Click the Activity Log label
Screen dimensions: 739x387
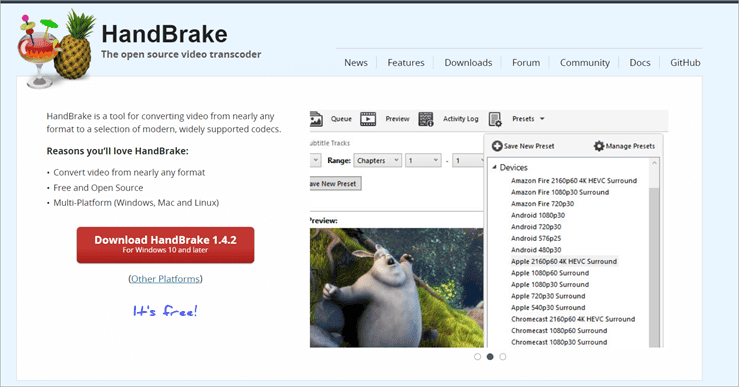click(460, 119)
